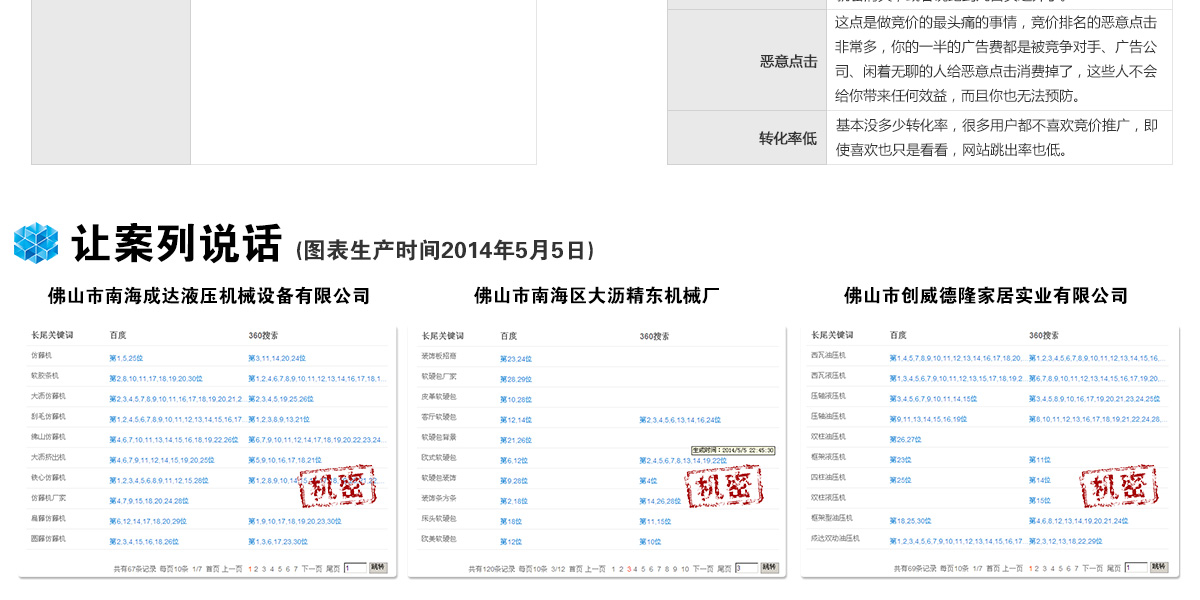Go to page 2 in 成达液压 table
Image resolution: width=1200 pixels, height=600 pixels.
tap(257, 568)
